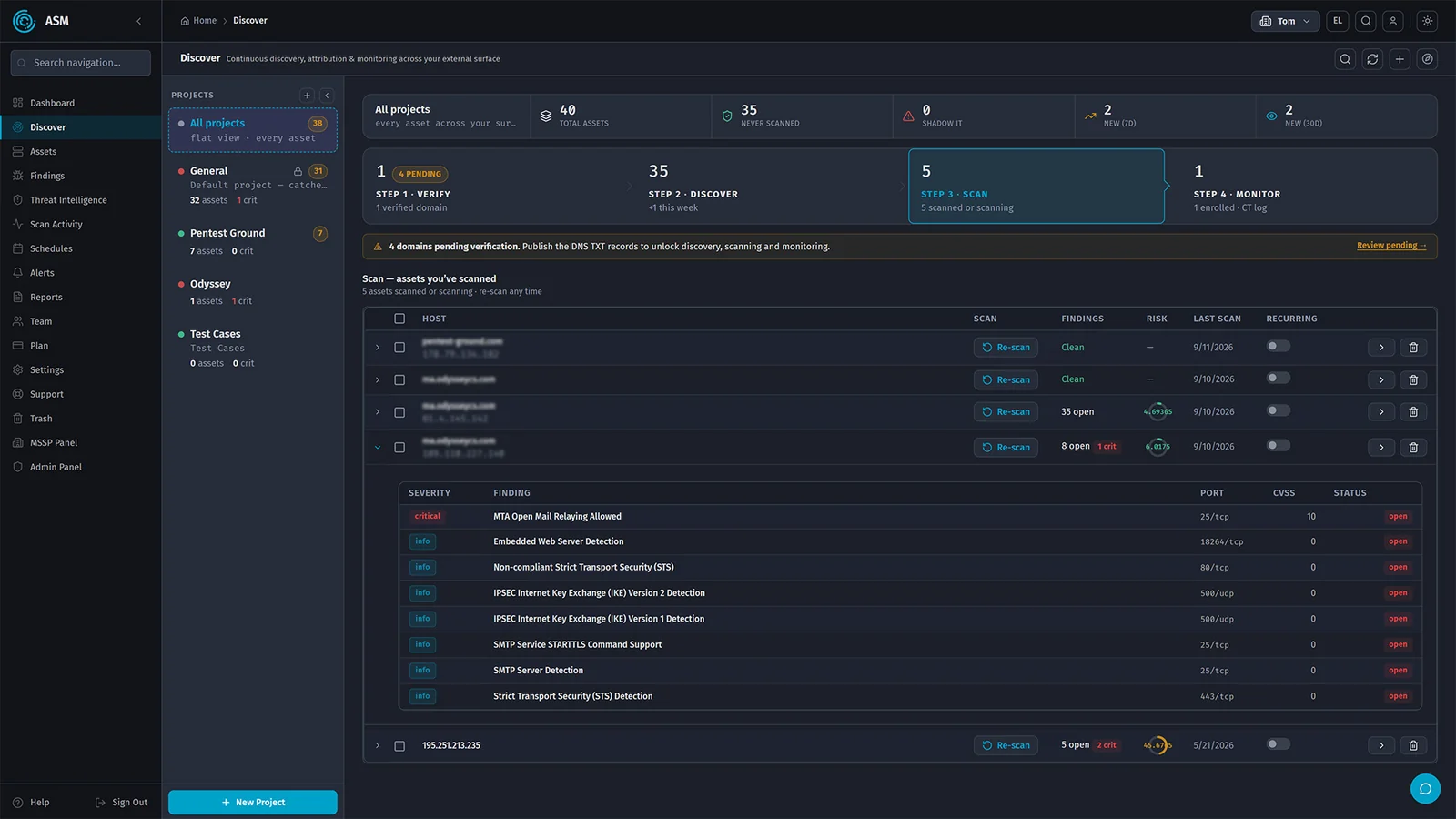This screenshot has width=1456, height=819.
Task: Collapse the main sidebar chevron
Action: tap(138, 21)
